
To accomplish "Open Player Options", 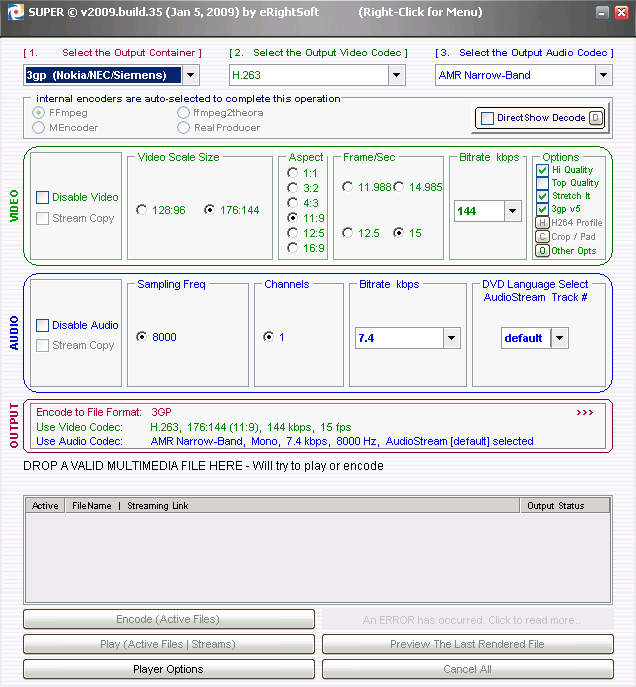I will tap(169, 669).
